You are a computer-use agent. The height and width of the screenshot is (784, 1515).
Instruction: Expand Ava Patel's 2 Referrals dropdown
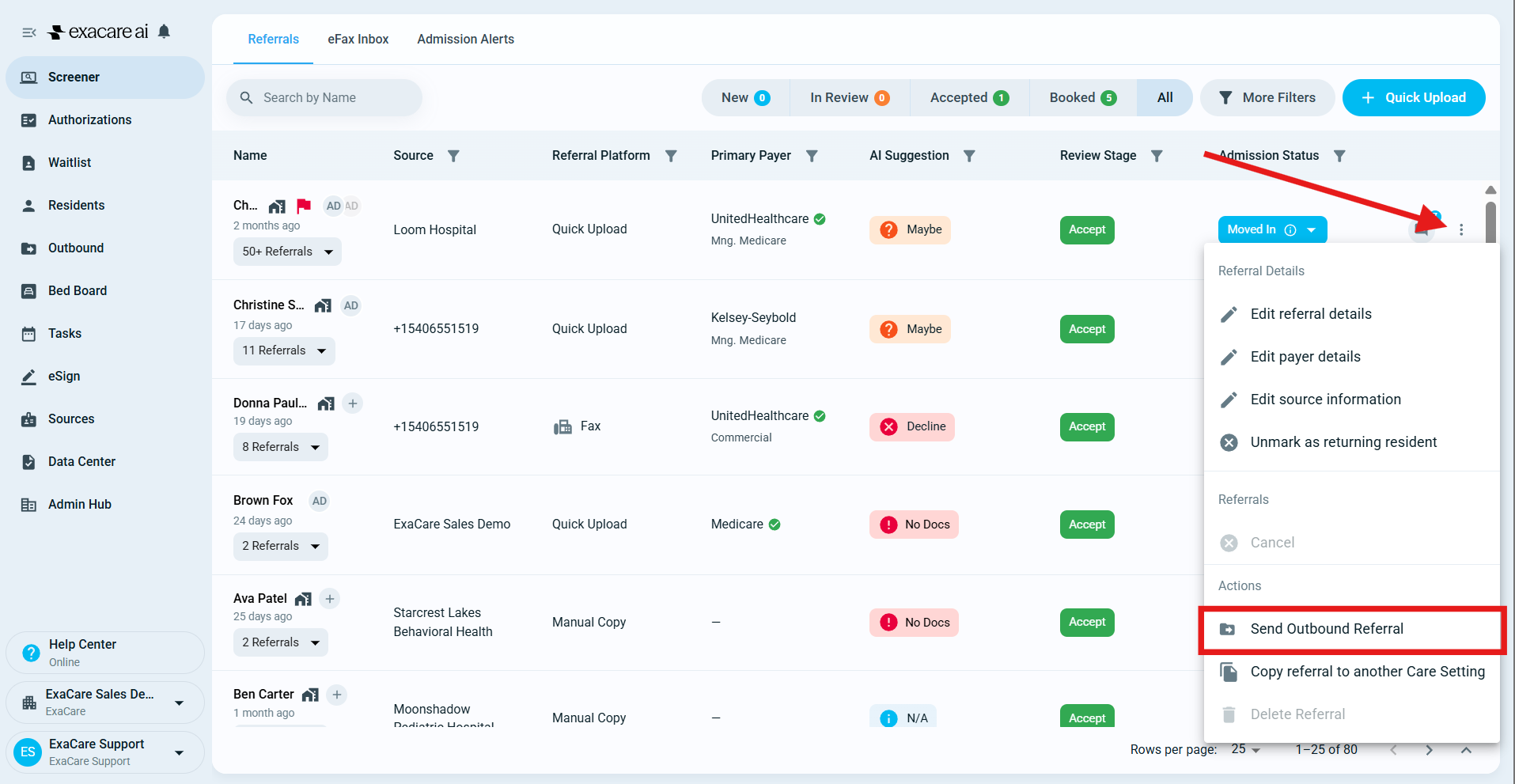[281, 642]
